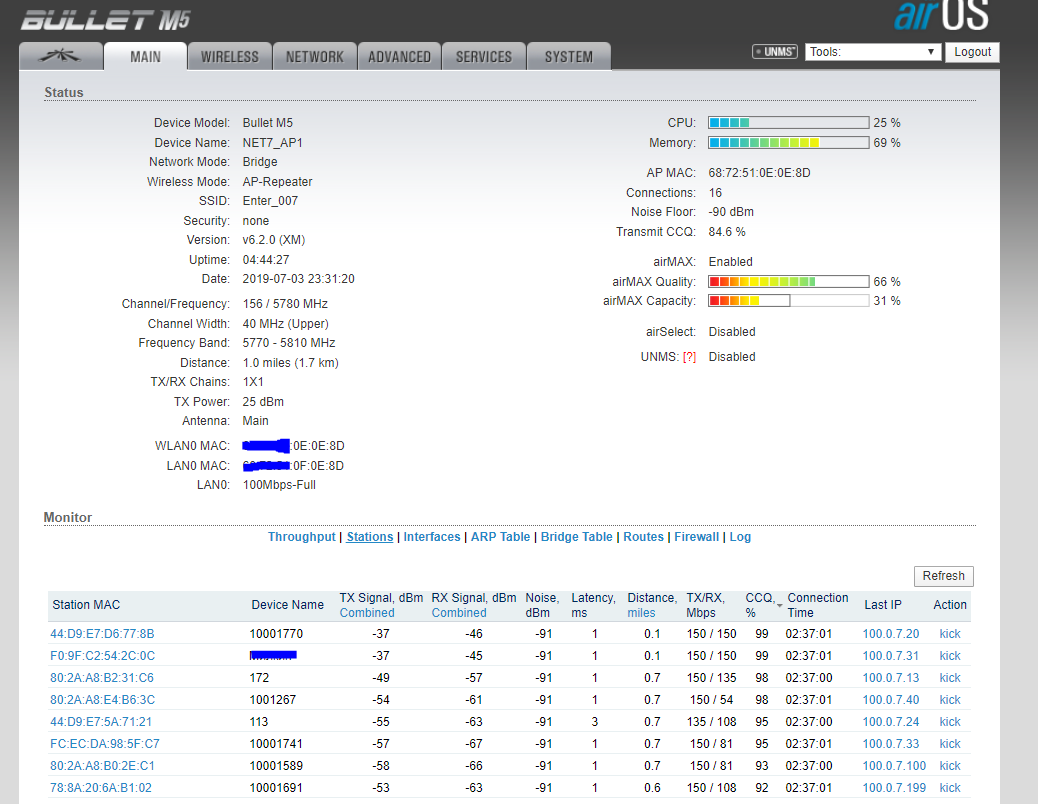Toggle TX Signal Combined view
The height and width of the screenshot is (804, 1038).
coord(367,613)
